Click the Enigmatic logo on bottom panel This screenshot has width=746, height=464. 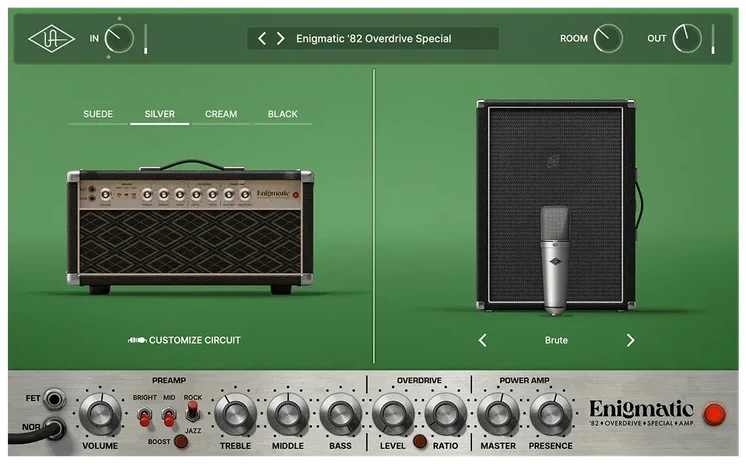coord(641,412)
